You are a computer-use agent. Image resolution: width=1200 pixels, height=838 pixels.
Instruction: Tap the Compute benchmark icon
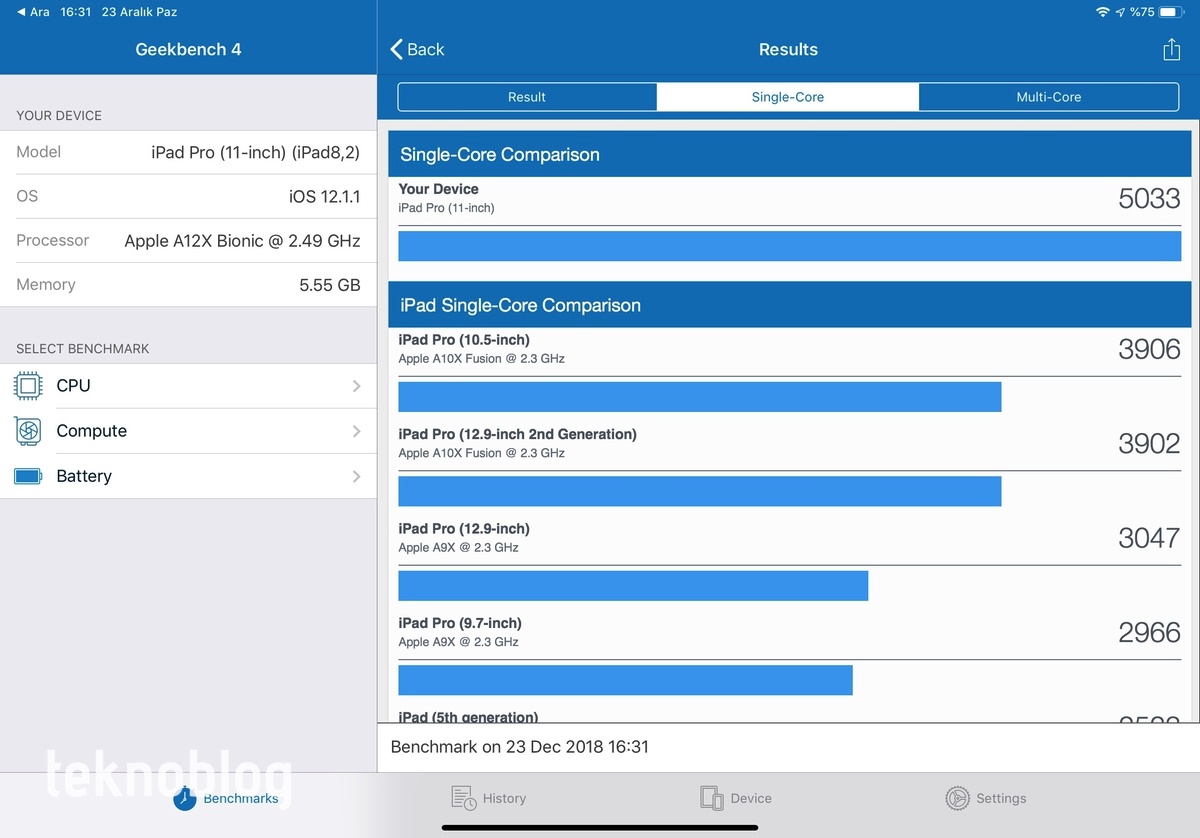pyautogui.click(x=29, y=431)
